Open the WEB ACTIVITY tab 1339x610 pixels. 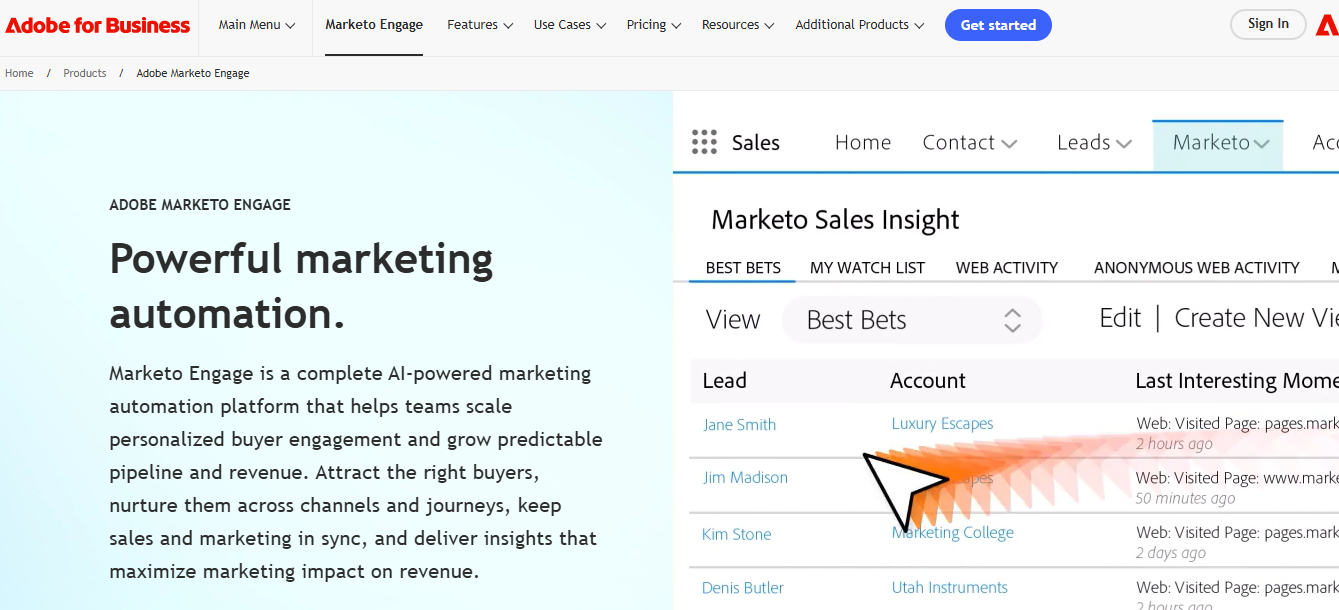point(1006,267)
